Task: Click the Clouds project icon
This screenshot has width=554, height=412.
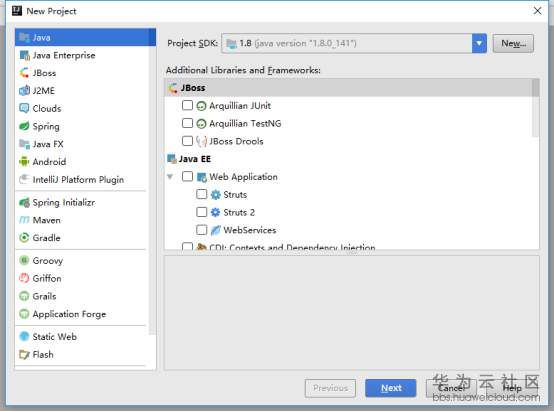Action: (x=24, y=108)
